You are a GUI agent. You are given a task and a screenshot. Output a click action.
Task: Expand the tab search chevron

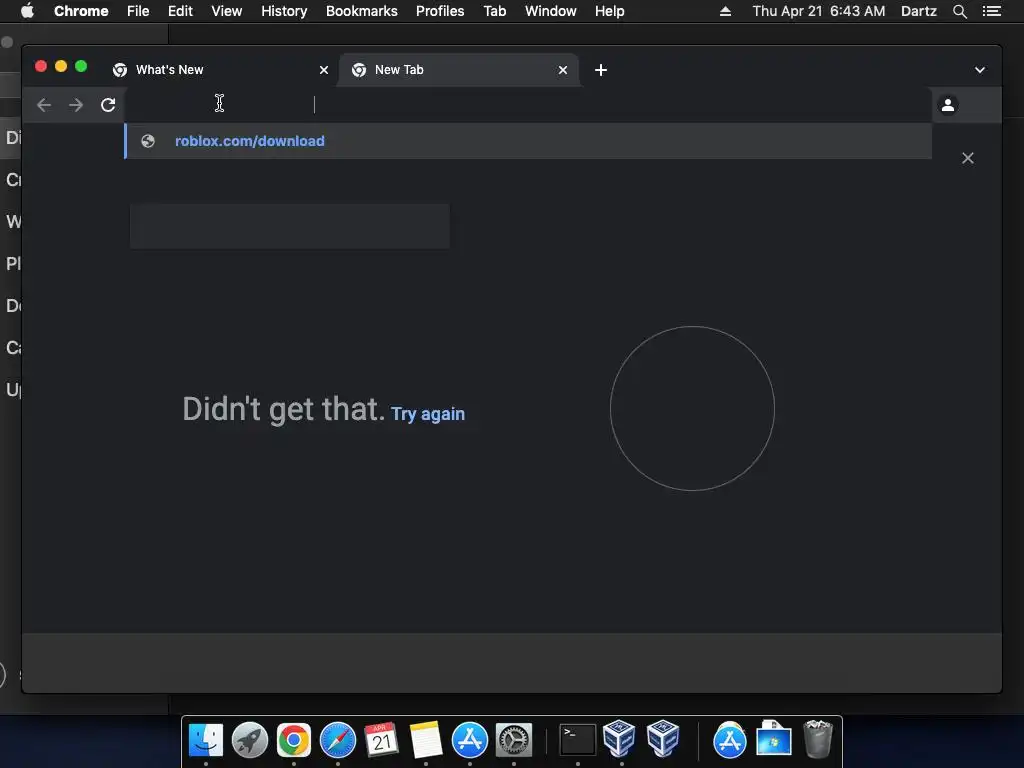980,70
